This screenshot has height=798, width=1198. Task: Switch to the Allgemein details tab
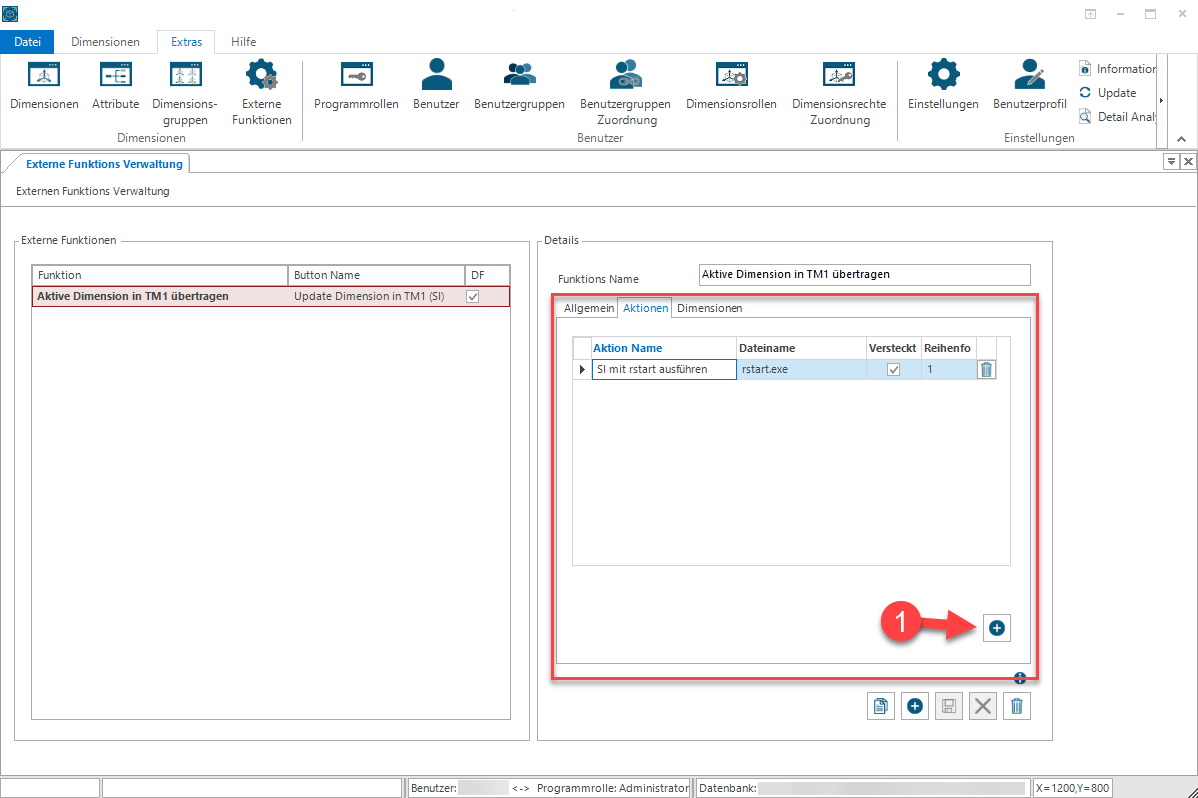pyautogui.click(x=588, y=308)
